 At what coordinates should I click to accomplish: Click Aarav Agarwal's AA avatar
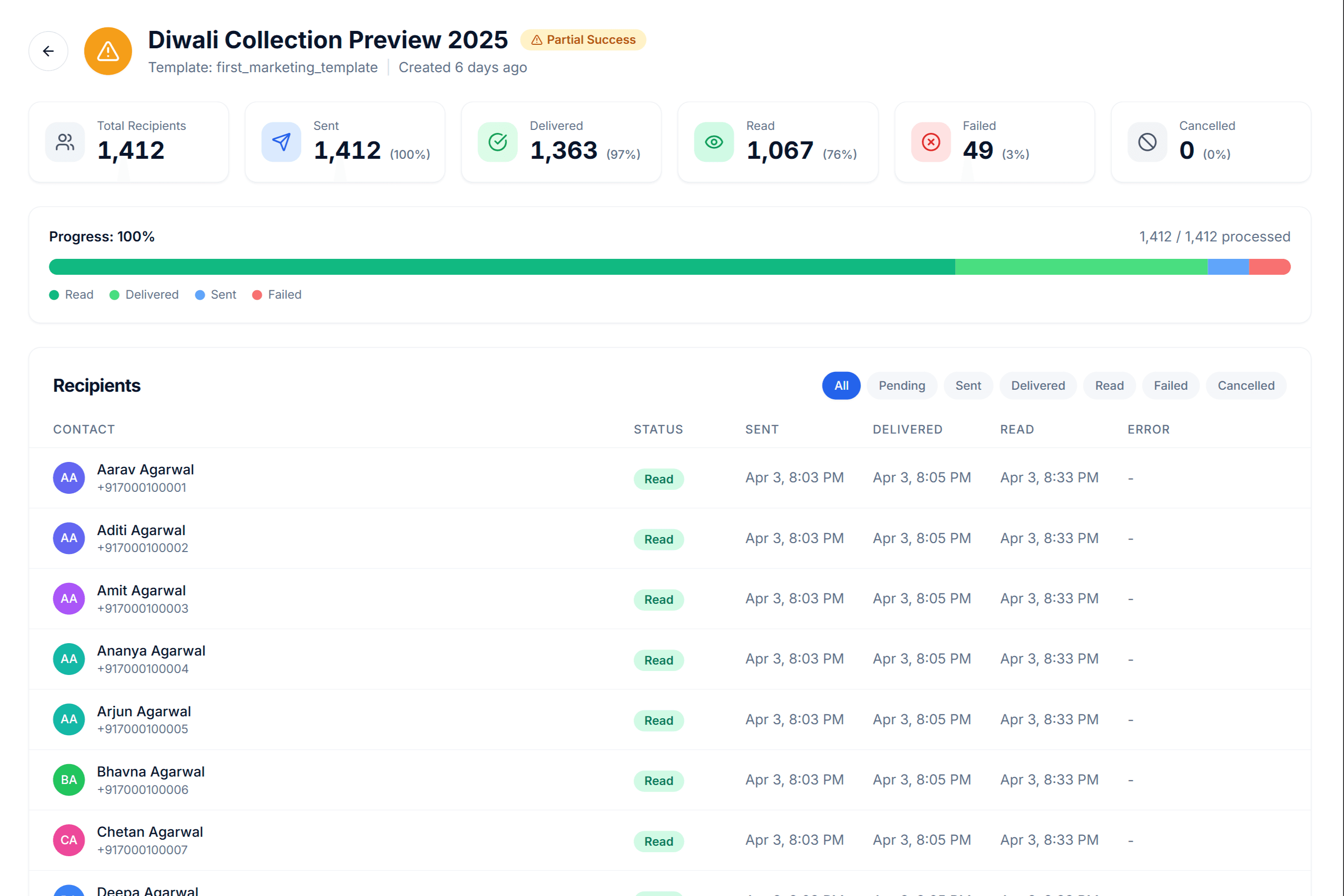tap(69, 478)
